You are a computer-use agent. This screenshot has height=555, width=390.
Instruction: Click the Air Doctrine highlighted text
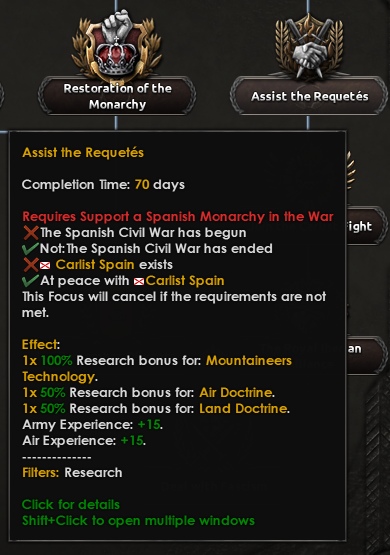(236, 393)
